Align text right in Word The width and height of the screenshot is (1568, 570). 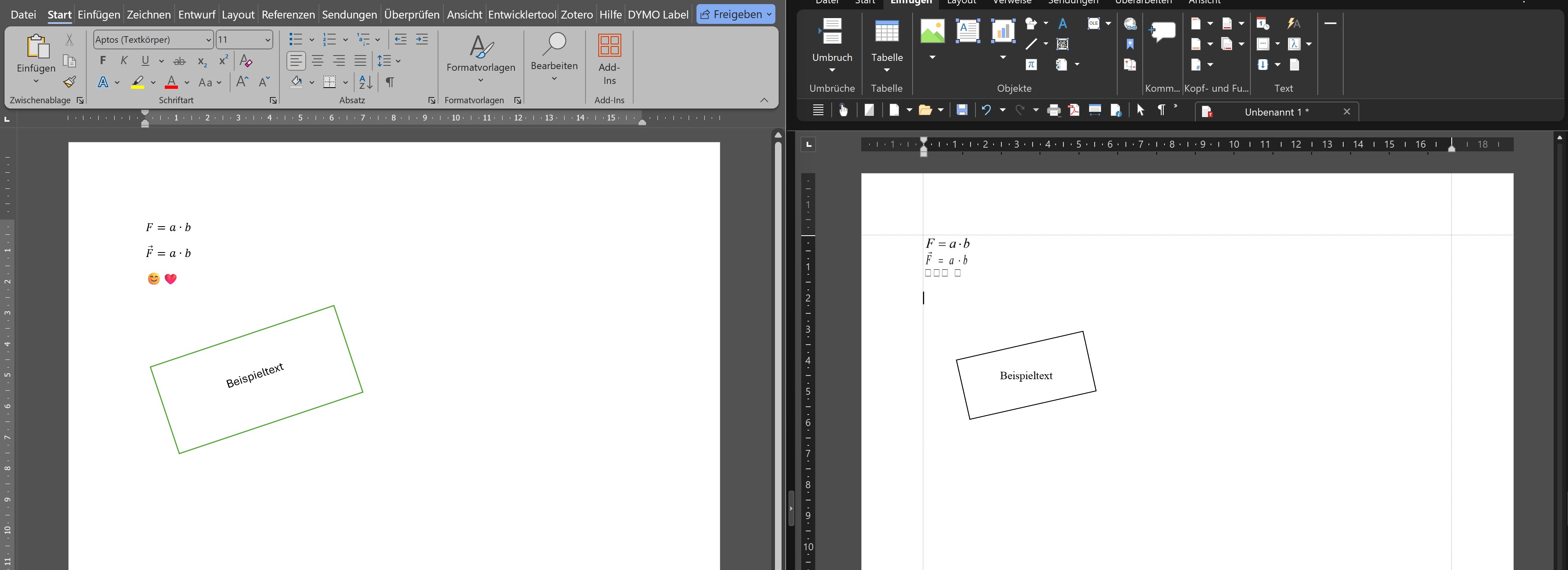point(339,61)
